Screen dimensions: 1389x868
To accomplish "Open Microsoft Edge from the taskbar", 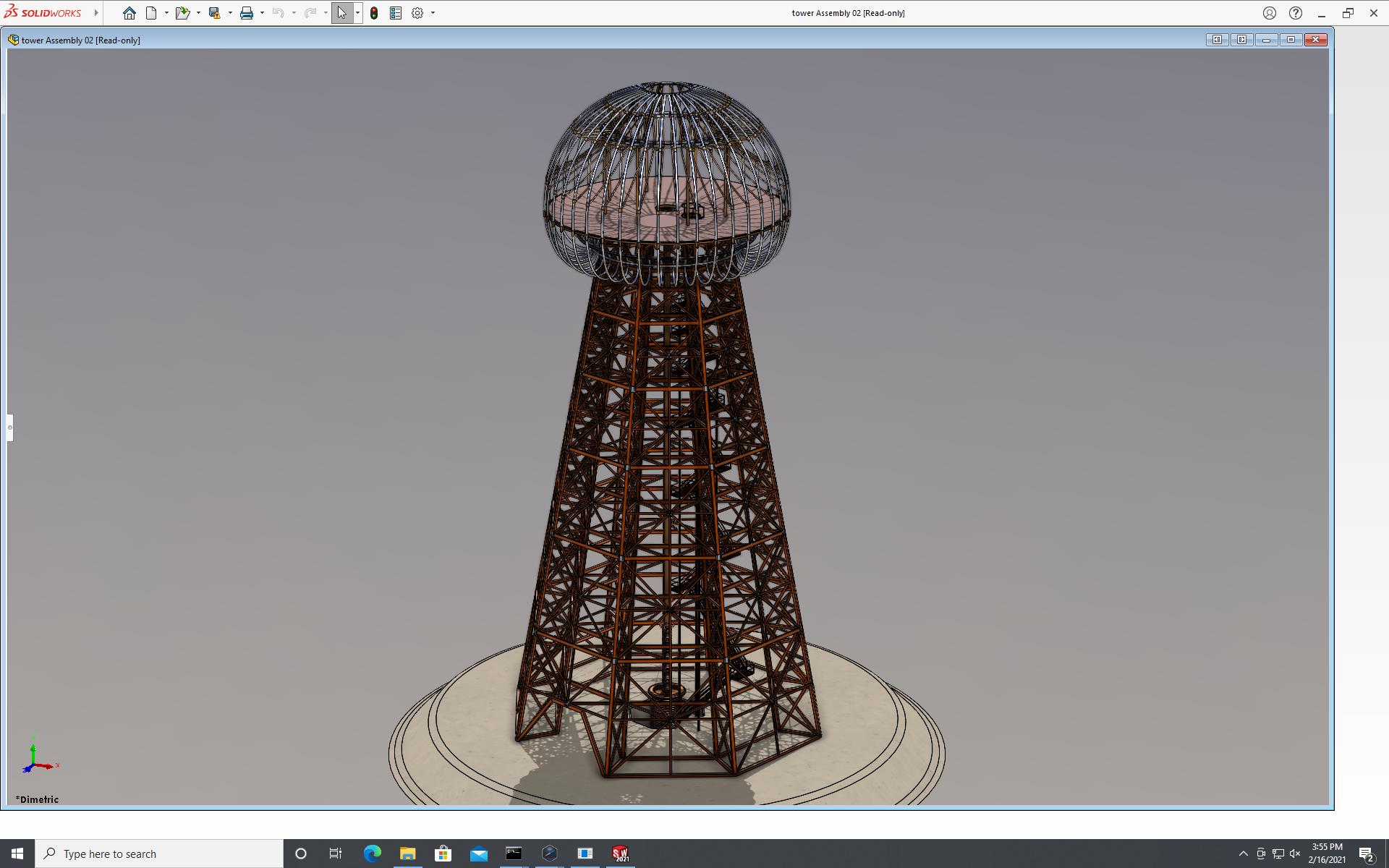I will (x=372, y=854).
